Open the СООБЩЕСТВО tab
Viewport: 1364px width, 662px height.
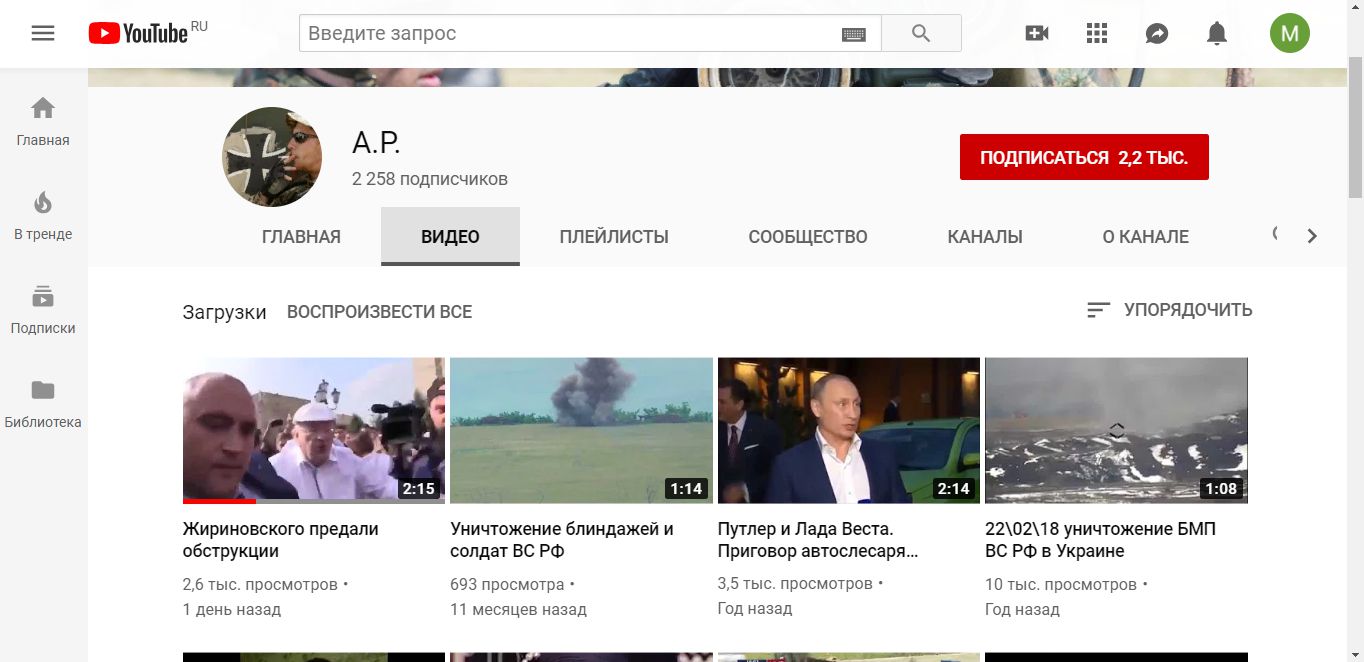[808, 237]
